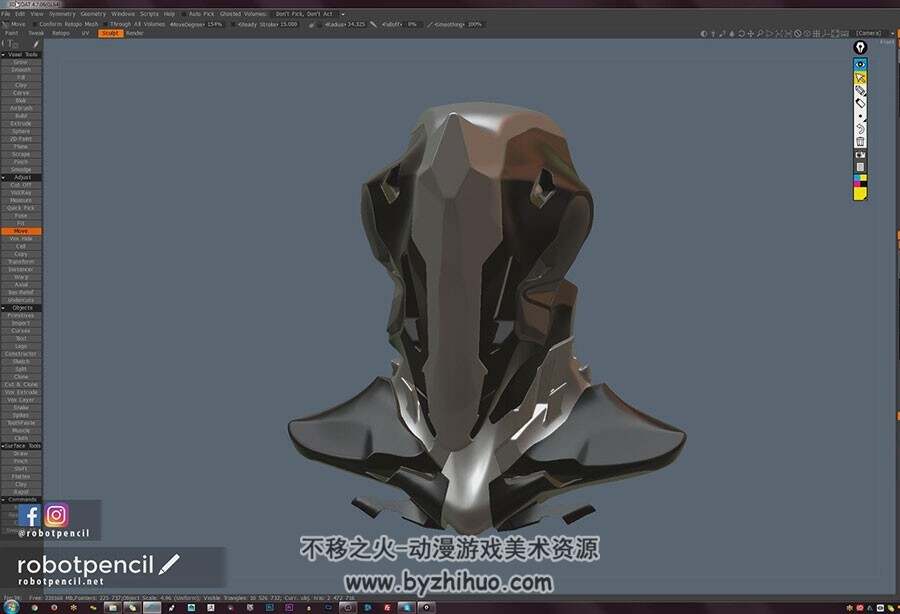Enable the Auto Pick checkbox
This screenshot has width=900, height=614.
[x=184, y=14]
